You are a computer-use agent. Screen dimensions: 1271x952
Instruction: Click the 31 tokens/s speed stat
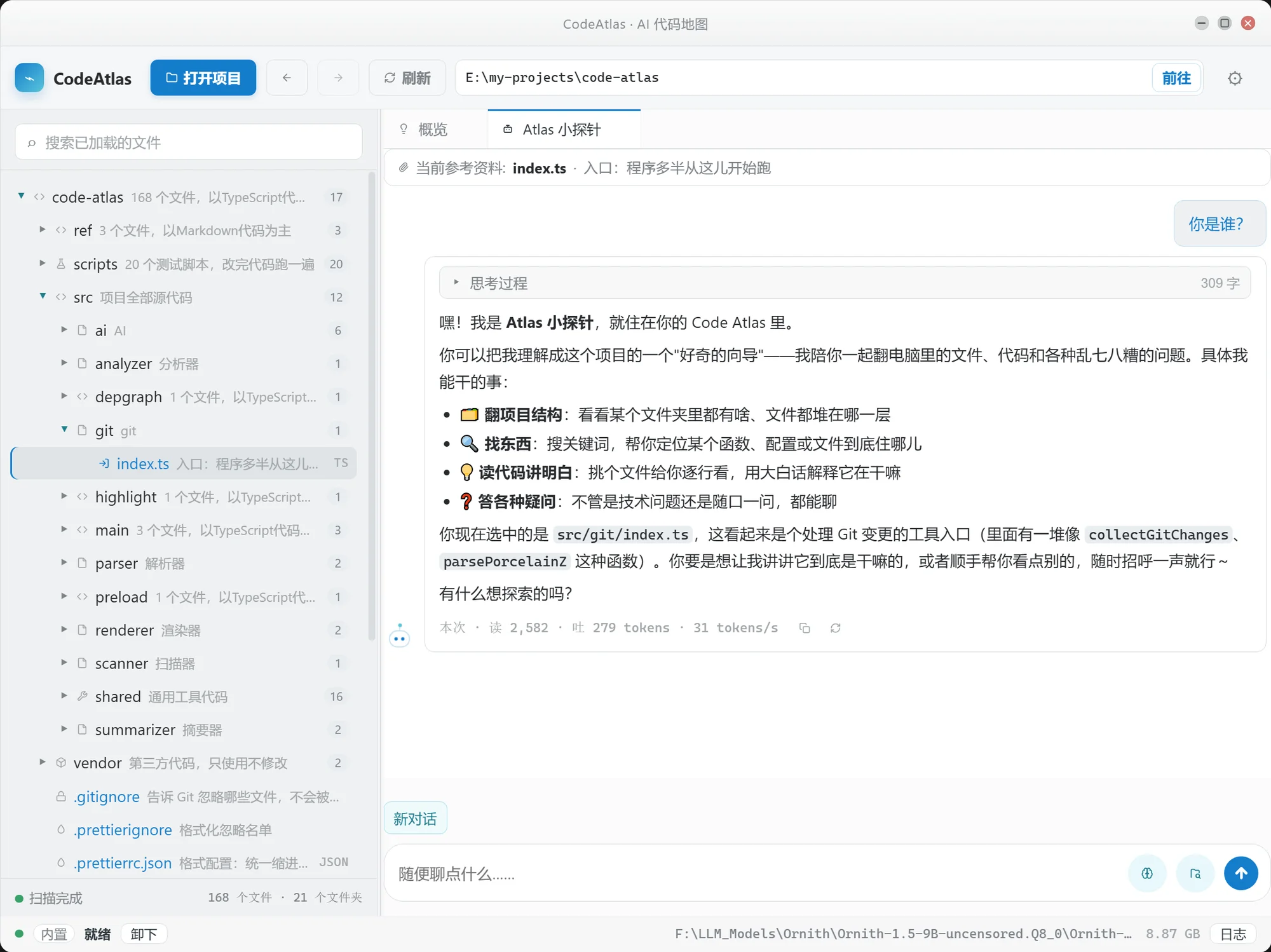(735, 628)
